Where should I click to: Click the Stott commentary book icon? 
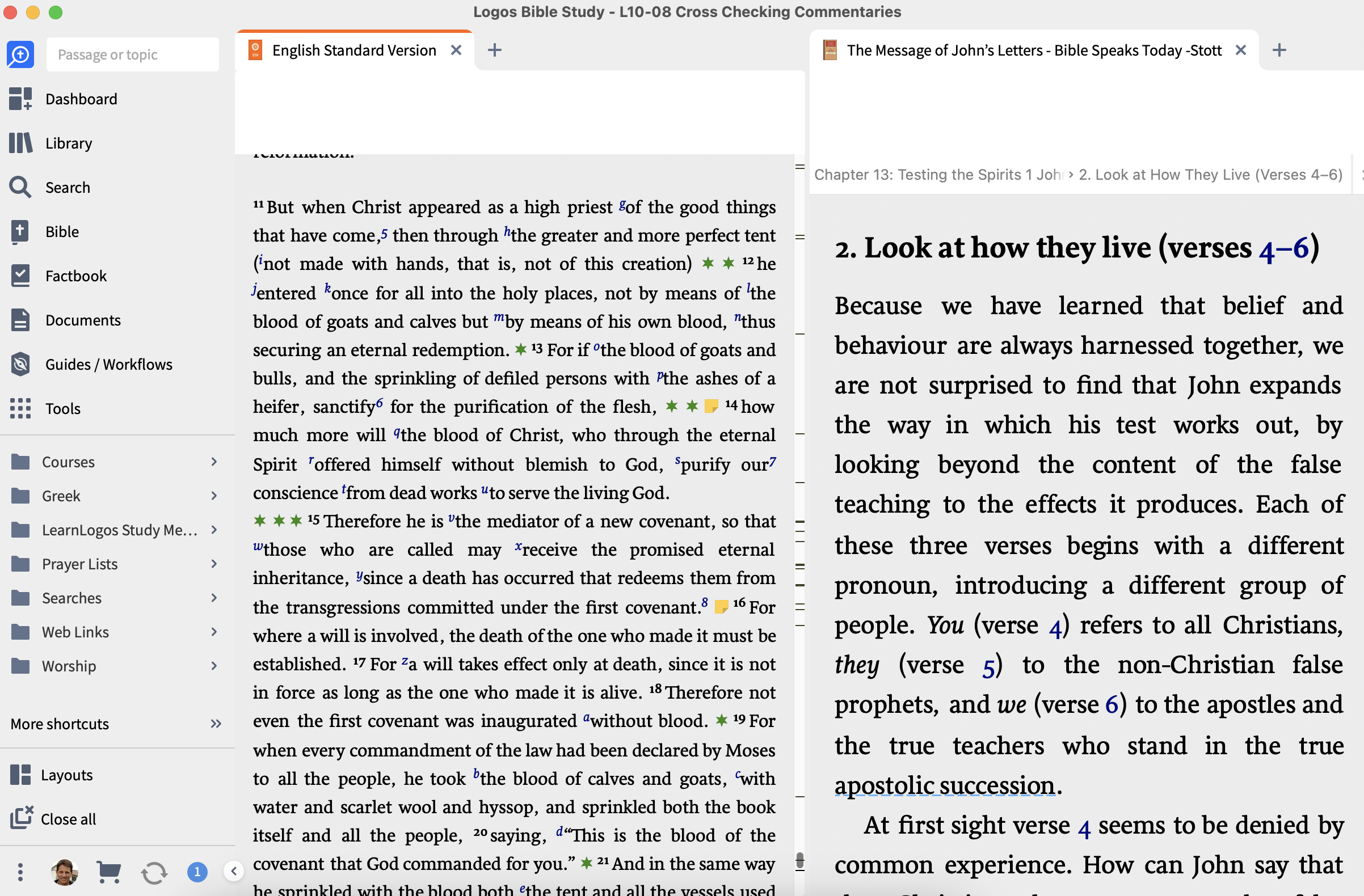click(830, 50)
